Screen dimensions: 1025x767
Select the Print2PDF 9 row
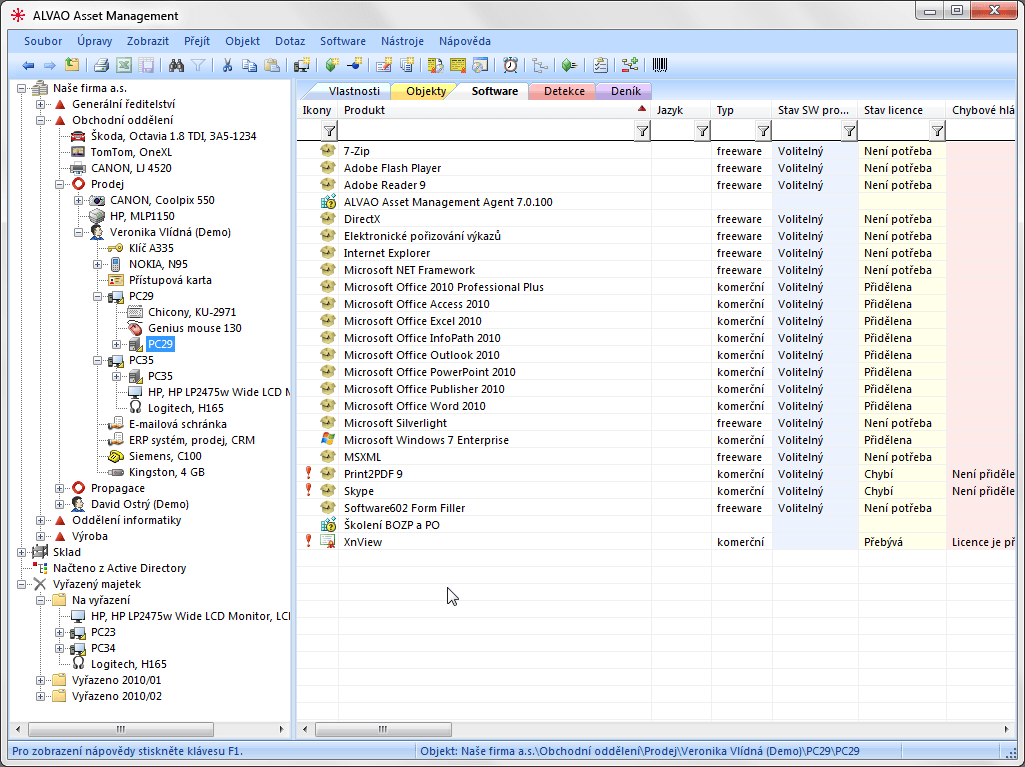(x=656, y=474)
